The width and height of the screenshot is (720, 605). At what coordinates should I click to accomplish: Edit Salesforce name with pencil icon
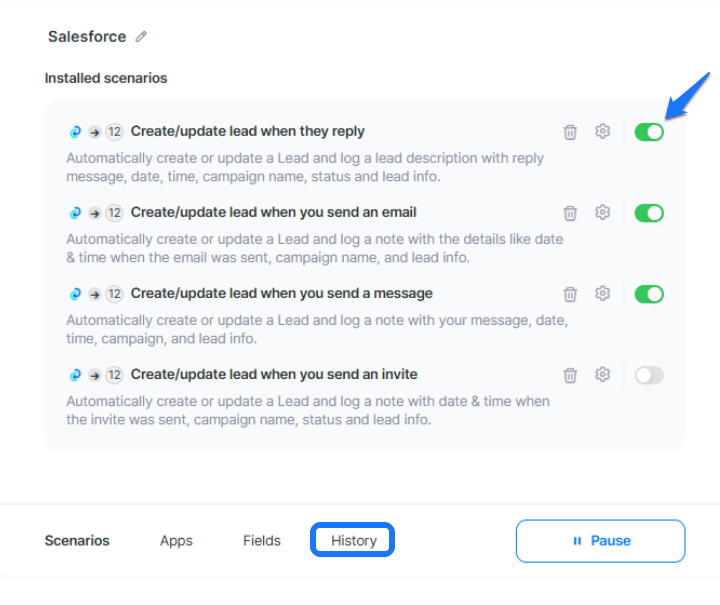pos(141,37)
